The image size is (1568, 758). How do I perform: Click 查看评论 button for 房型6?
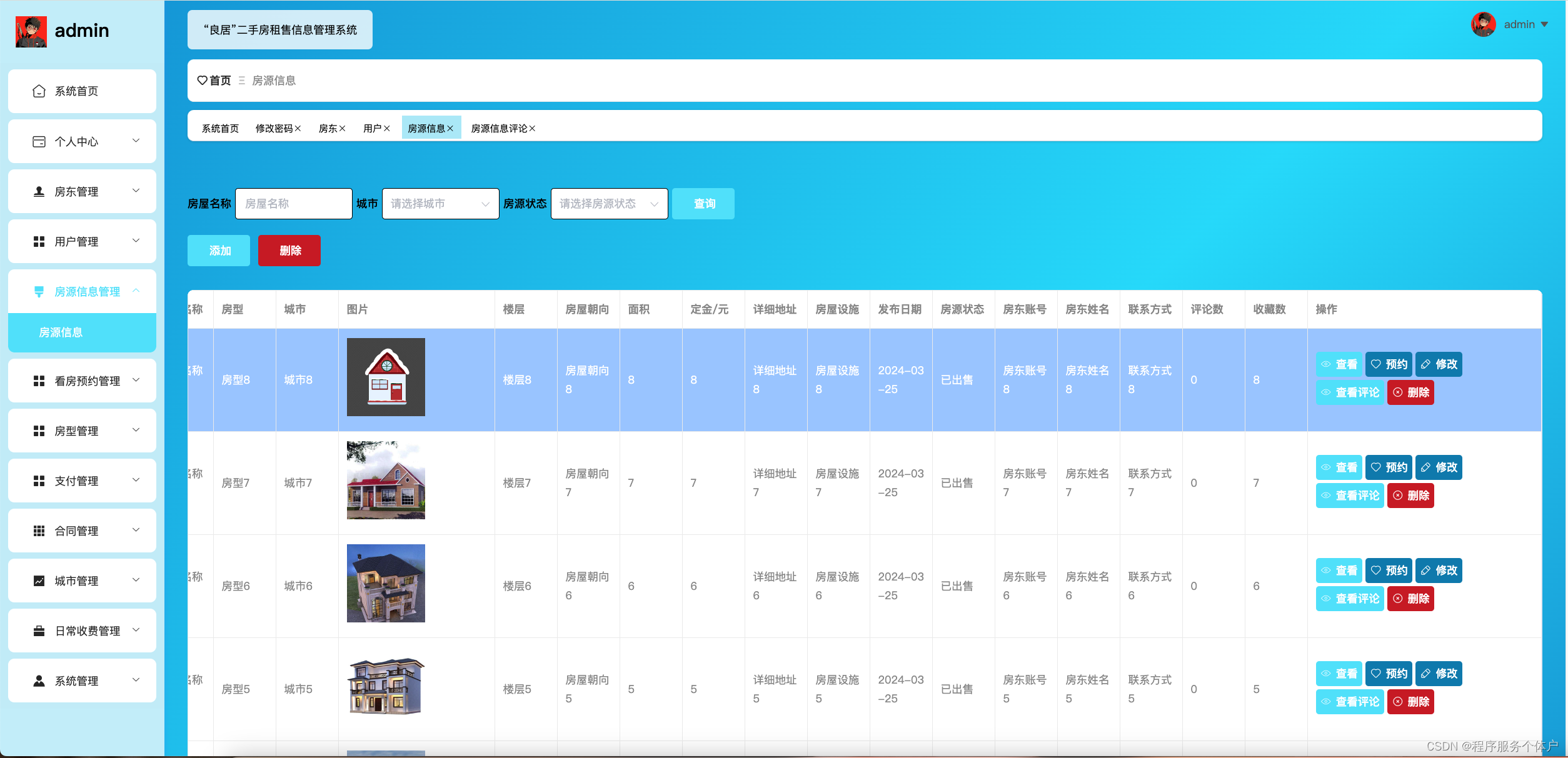coord(1350,599)
